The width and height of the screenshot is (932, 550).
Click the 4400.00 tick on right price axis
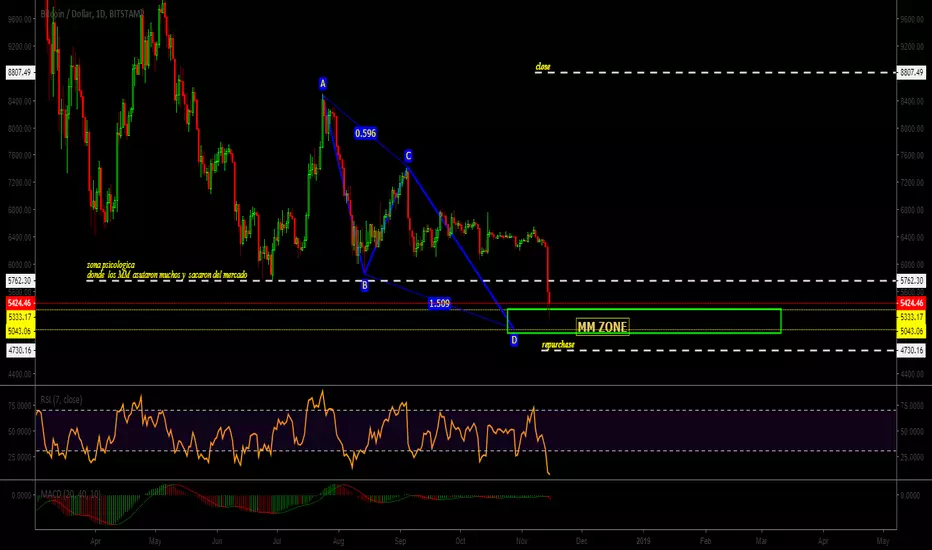tap(912, 374)
